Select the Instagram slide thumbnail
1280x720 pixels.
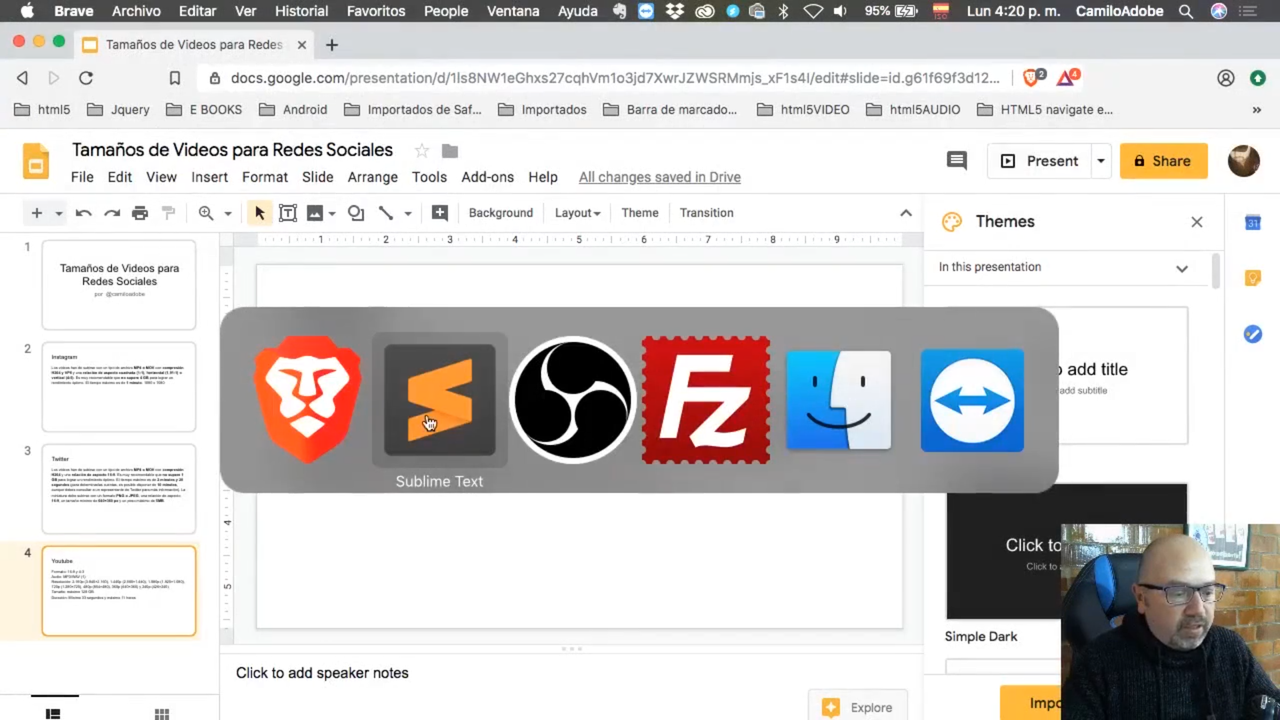tap(119, 387)
